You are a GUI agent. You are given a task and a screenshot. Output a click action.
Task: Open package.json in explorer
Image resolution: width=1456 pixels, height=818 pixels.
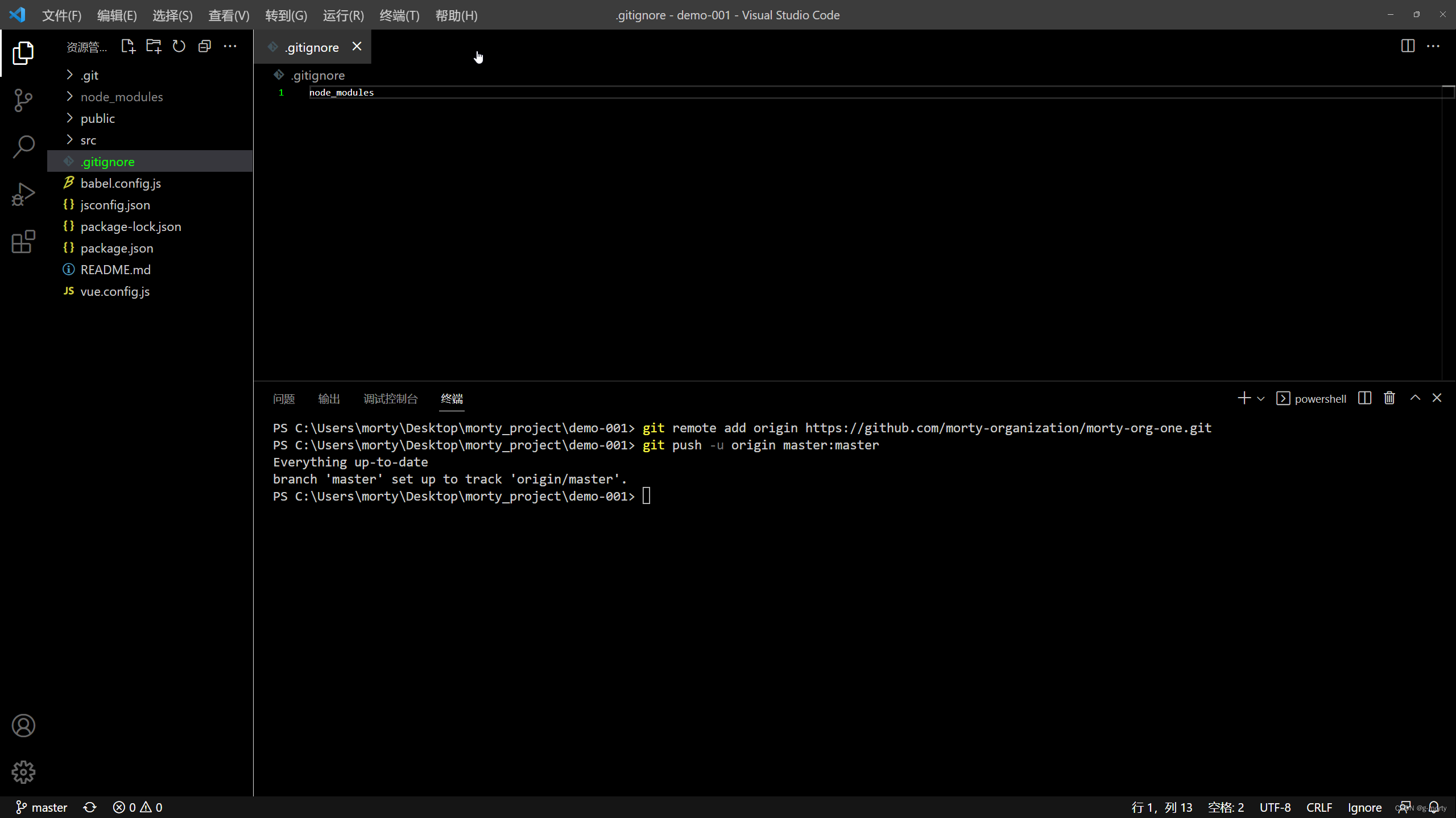(150, 248)
